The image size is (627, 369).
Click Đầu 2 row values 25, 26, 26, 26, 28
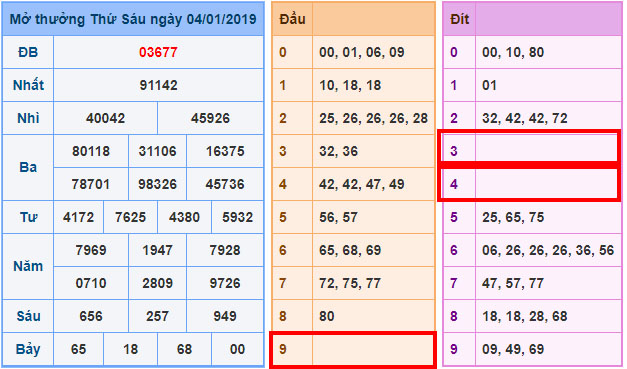[x=373, y=118]
